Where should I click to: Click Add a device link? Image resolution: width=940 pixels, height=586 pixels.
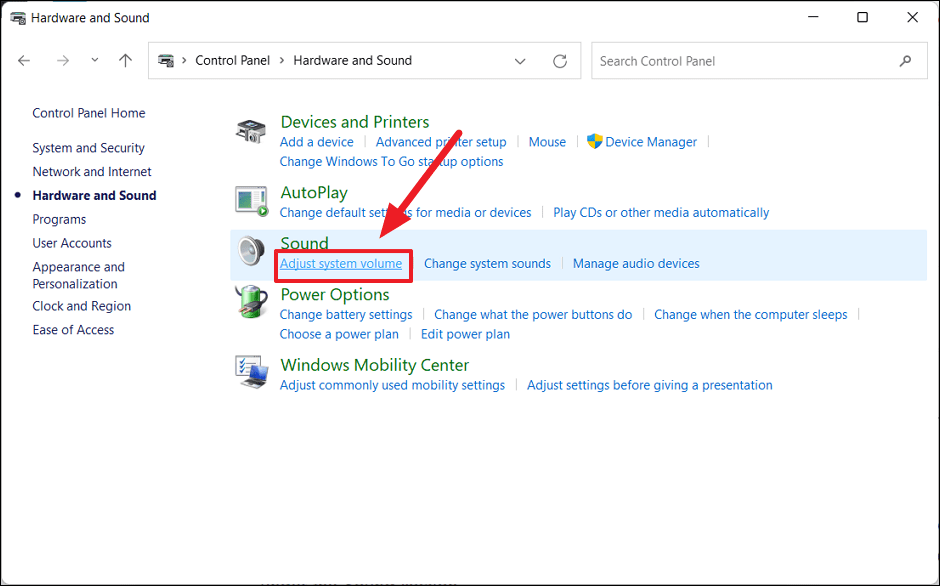317,142
